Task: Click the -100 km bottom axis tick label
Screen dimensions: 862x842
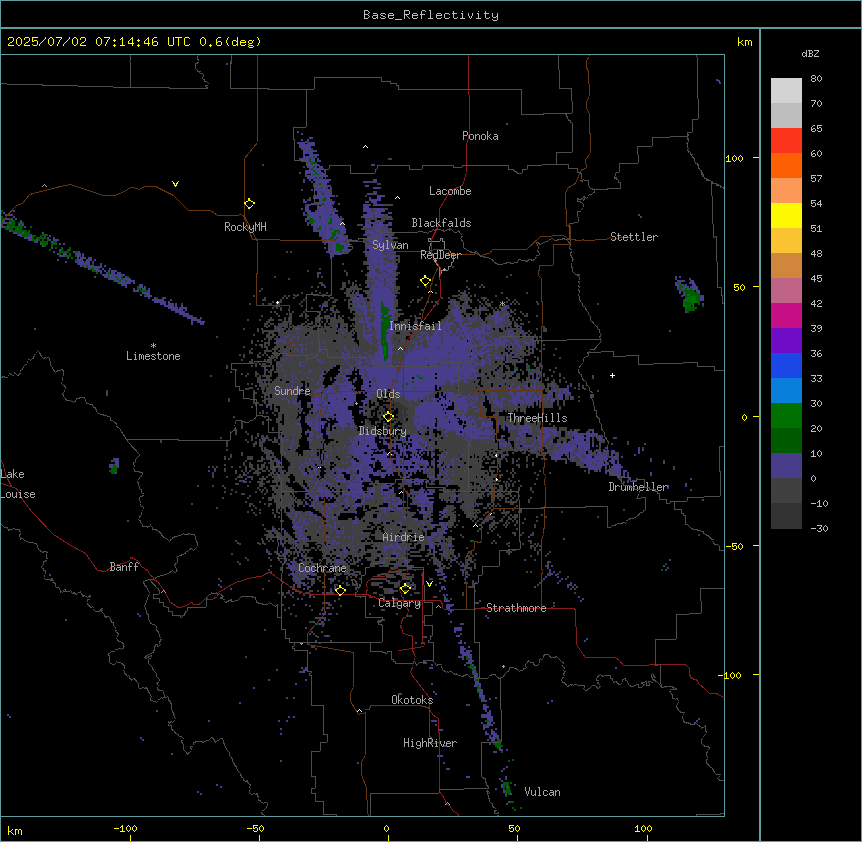Action: click(x=125, y=828)
